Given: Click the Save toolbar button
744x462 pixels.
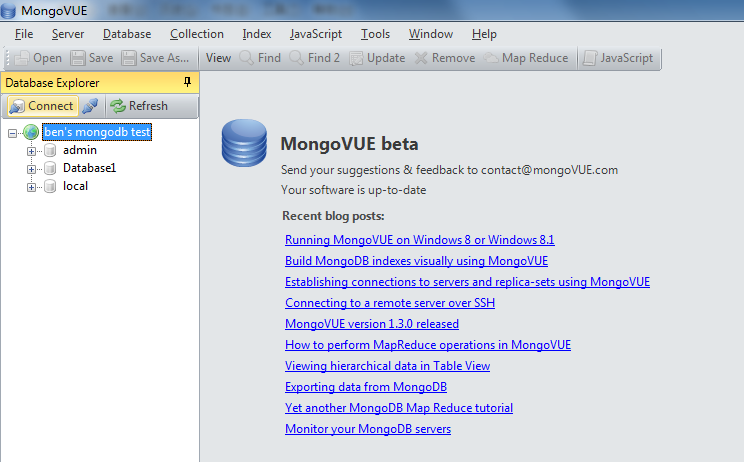Looking at the screenshot, I should 92,58.
